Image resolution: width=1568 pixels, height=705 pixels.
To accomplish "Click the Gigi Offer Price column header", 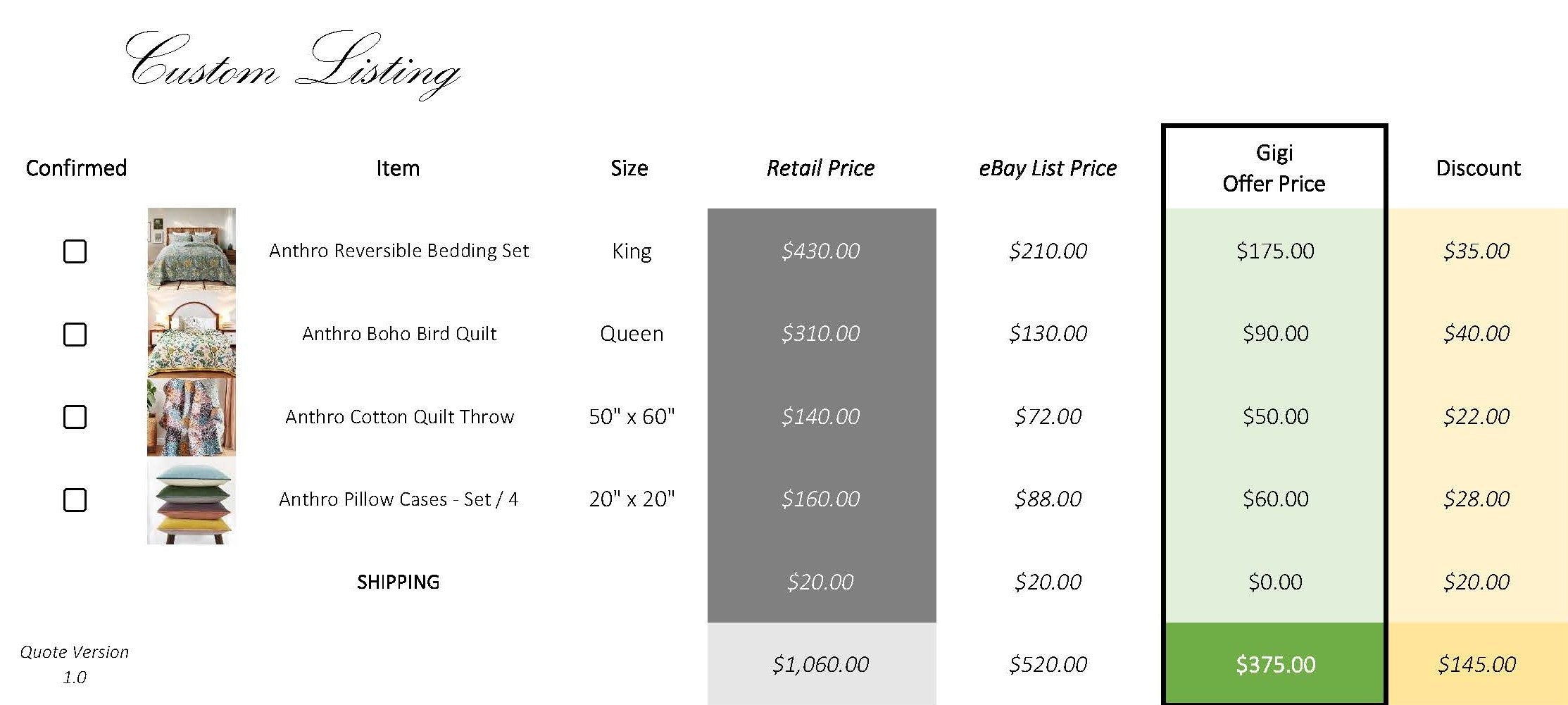I will click(1274, 168).
